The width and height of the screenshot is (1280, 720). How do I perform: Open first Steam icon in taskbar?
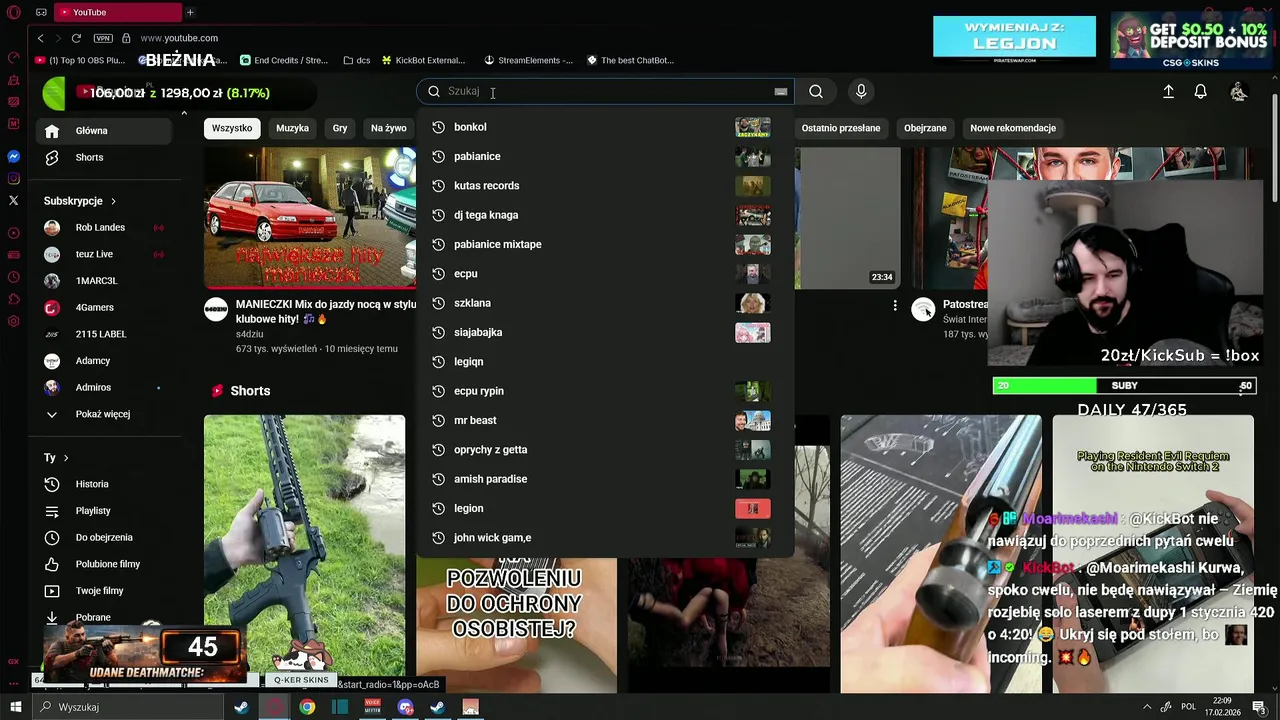(x=241, y=707)
